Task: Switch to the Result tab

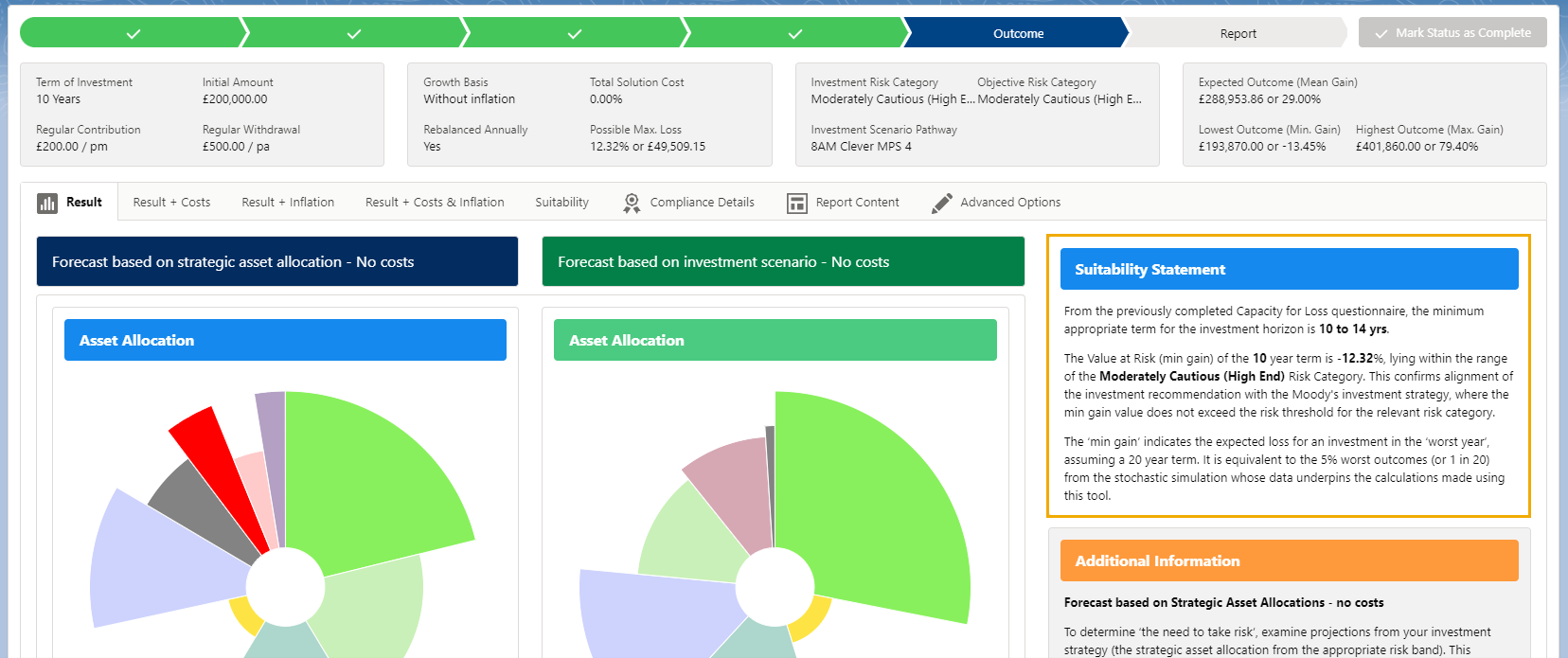Action: (70, 203)
